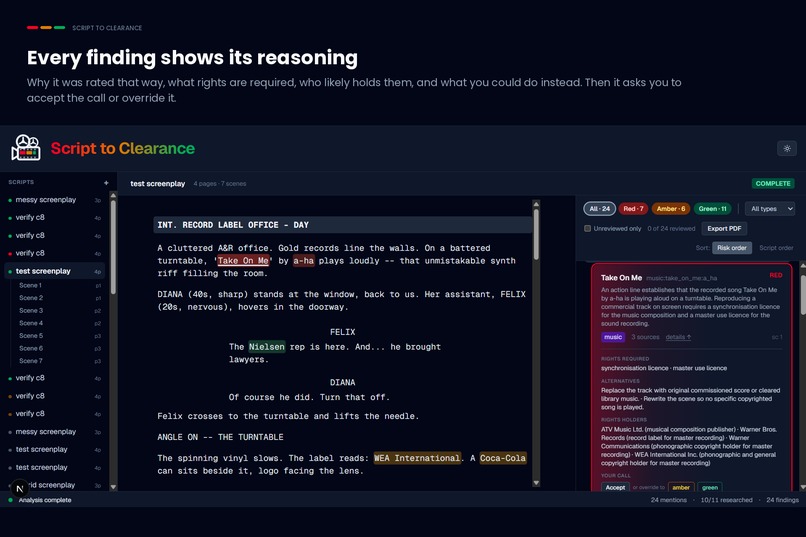
Task: Click highlighted 'a-ha' mention in script
Action: click(x=303, y=261)
